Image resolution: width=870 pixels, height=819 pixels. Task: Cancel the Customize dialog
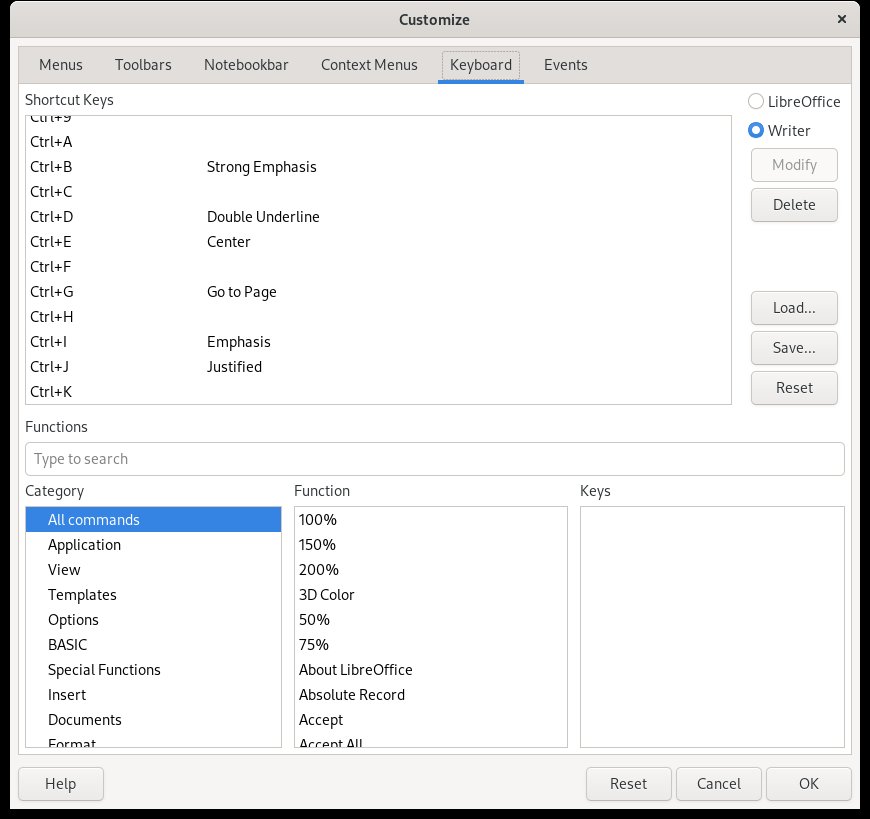[718, 783]
